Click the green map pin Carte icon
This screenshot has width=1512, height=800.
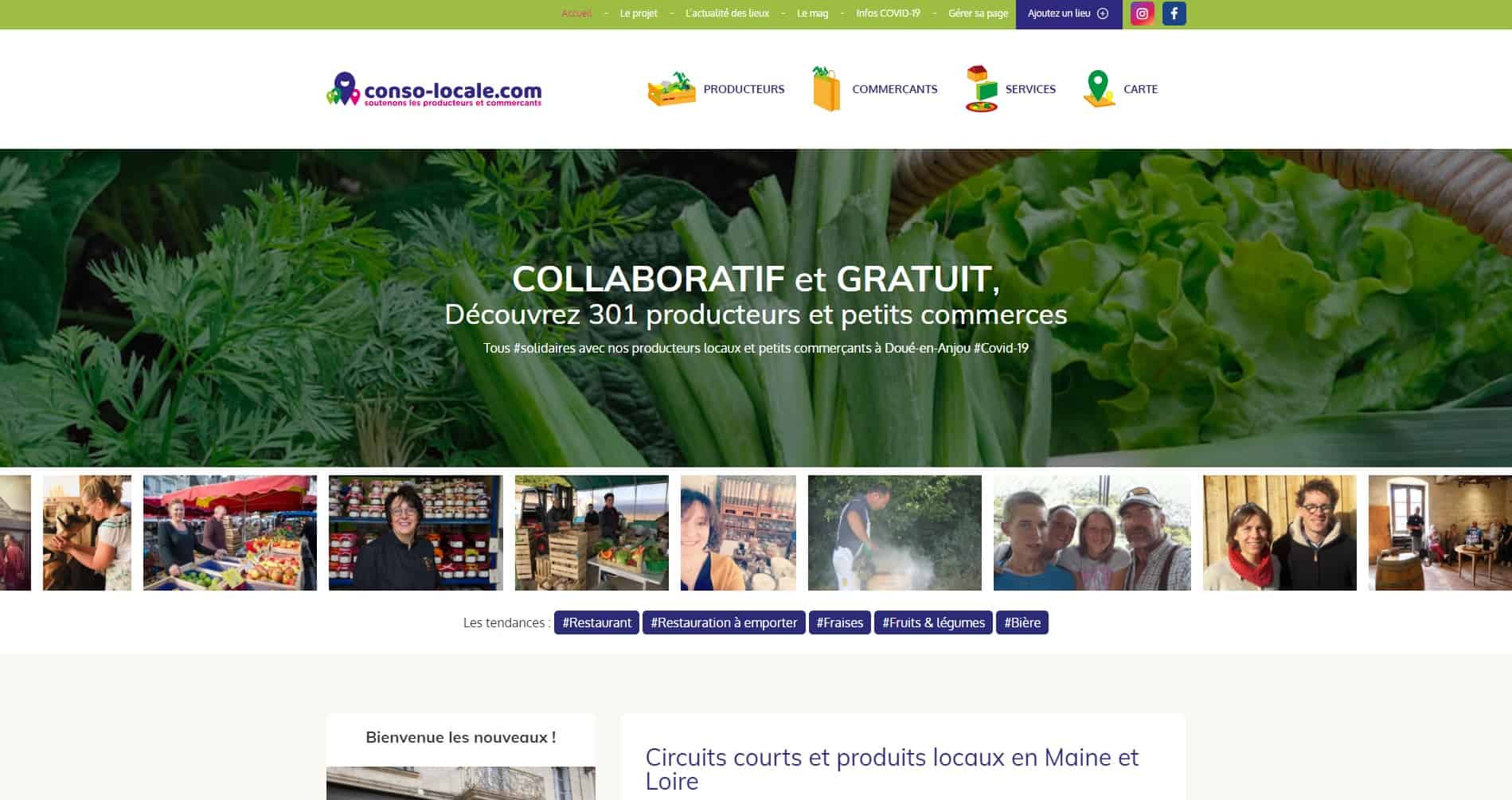(1099, 89)
